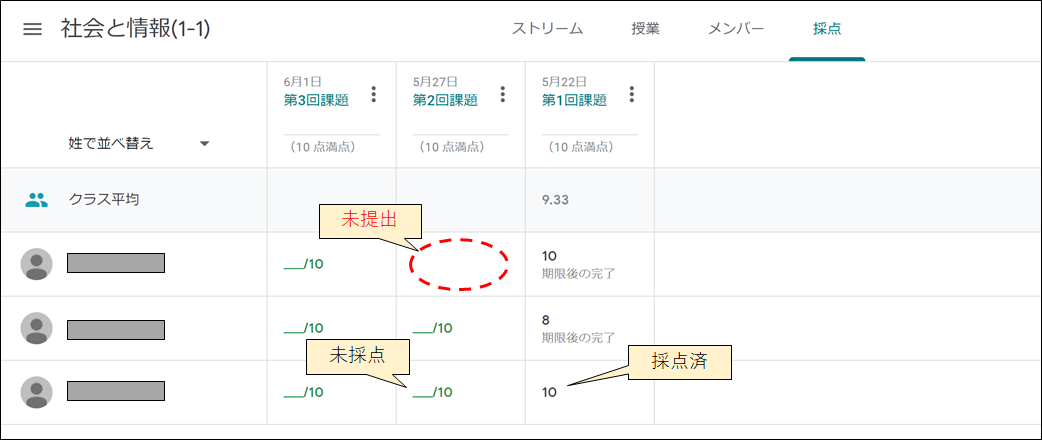Click the third student's avatar icon
Screen dimensions: 1042x440
pos(37,392)
